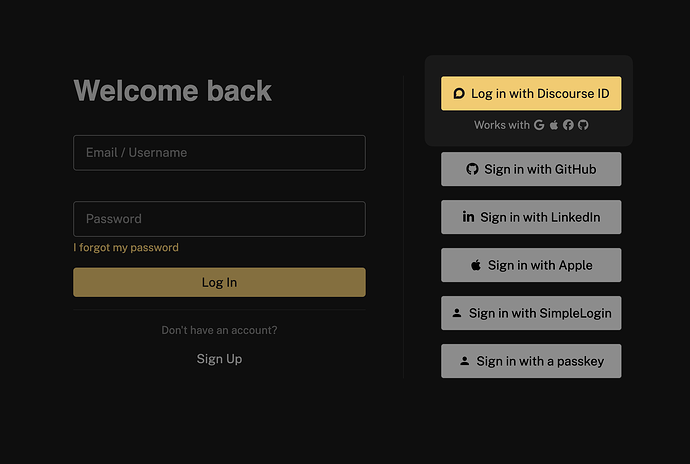Go to Sign Up
Image resolution: width=690 pixels, height=464 pixels.
point(219,359)
